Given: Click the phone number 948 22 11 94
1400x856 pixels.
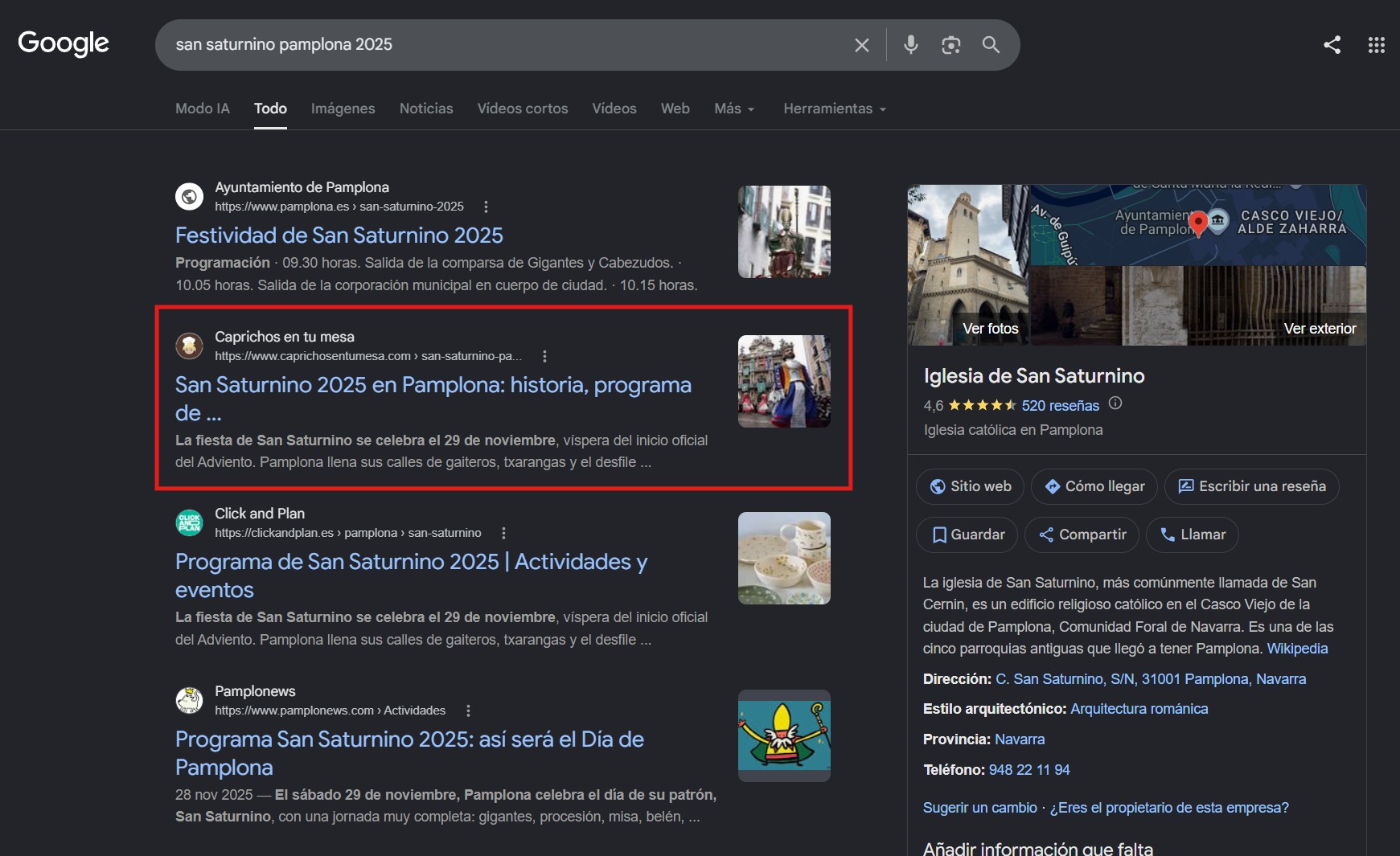Looking at the screenshot, I should 1029,770.
